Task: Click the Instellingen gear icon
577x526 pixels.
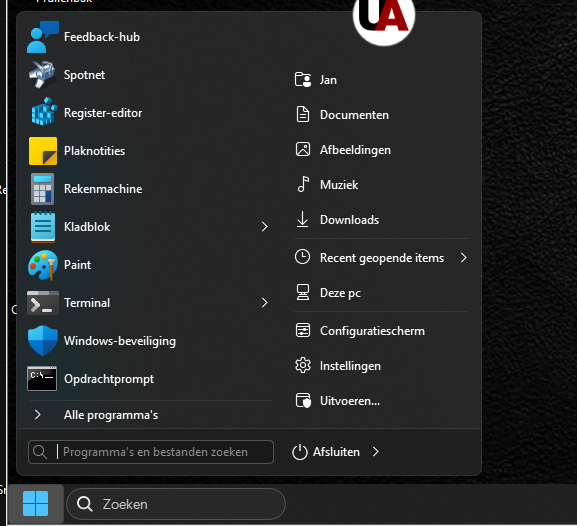Action: (x=303, y=366)
